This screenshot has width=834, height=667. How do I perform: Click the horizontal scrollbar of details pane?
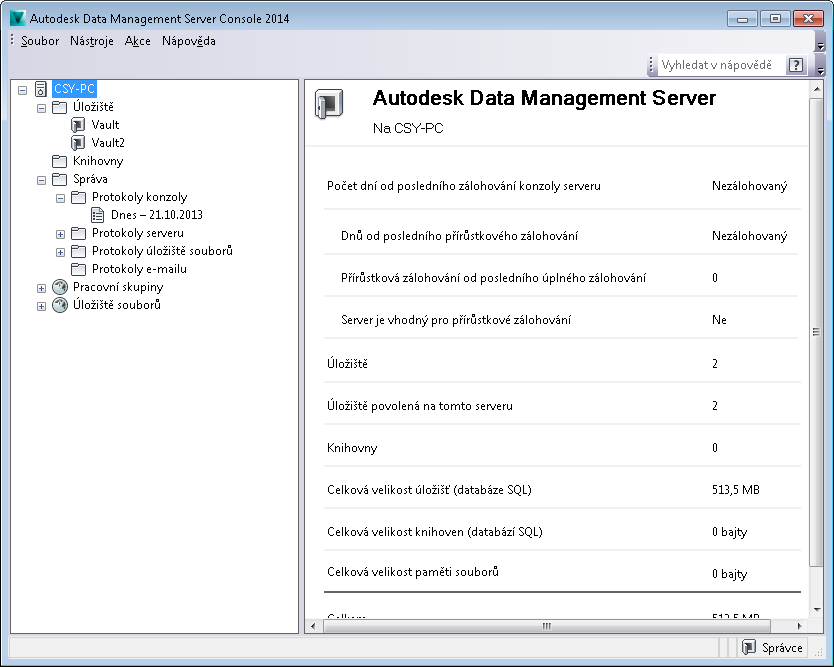(x=546, y=626)
